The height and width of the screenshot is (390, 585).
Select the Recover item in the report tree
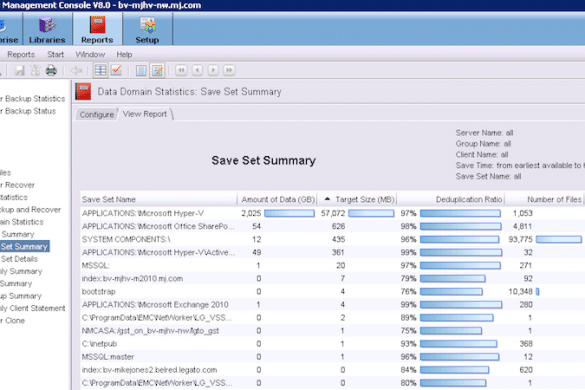18,185
